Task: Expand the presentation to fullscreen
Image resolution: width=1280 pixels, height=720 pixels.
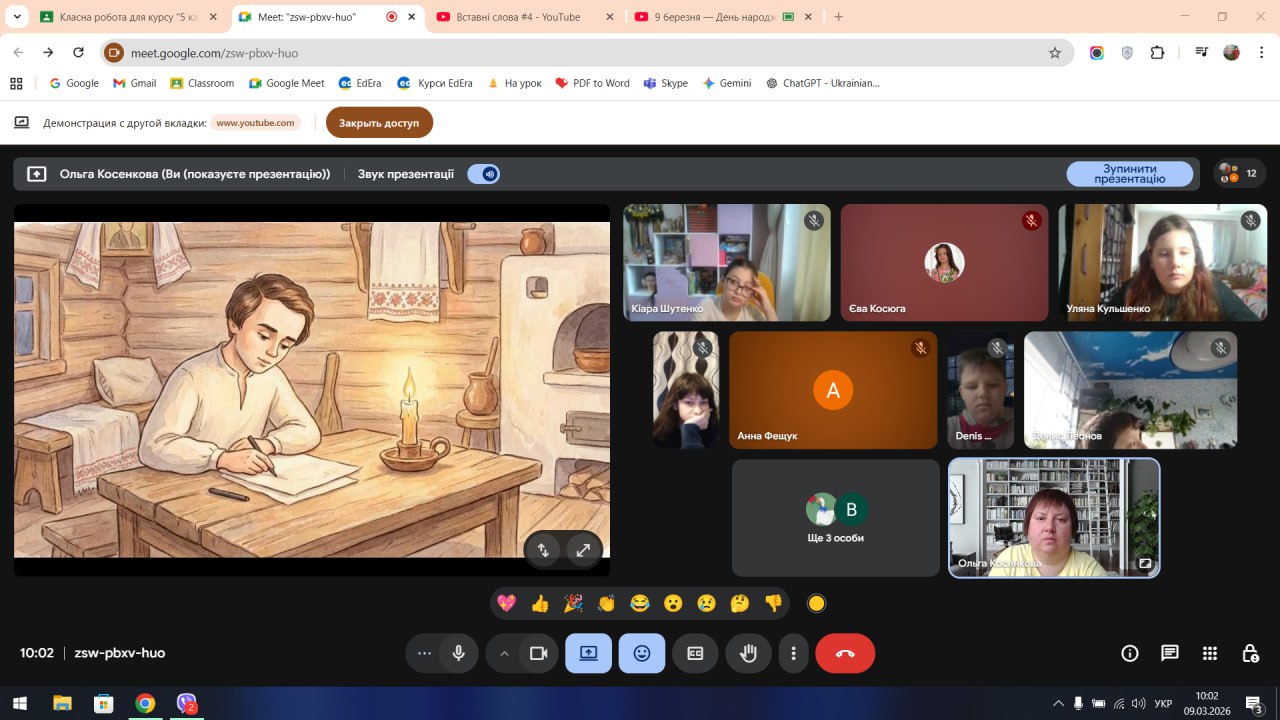Action: tap(582, 549)
